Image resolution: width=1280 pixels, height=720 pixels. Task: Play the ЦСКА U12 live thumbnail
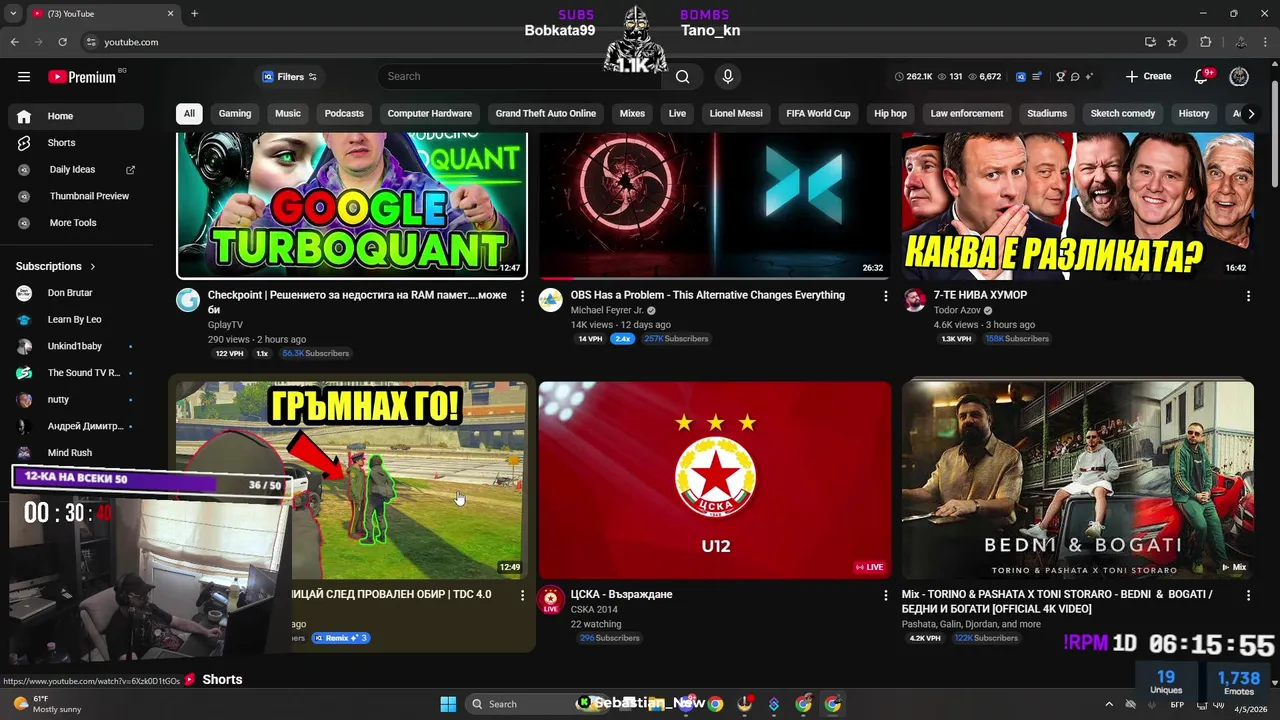click(715, 480)
